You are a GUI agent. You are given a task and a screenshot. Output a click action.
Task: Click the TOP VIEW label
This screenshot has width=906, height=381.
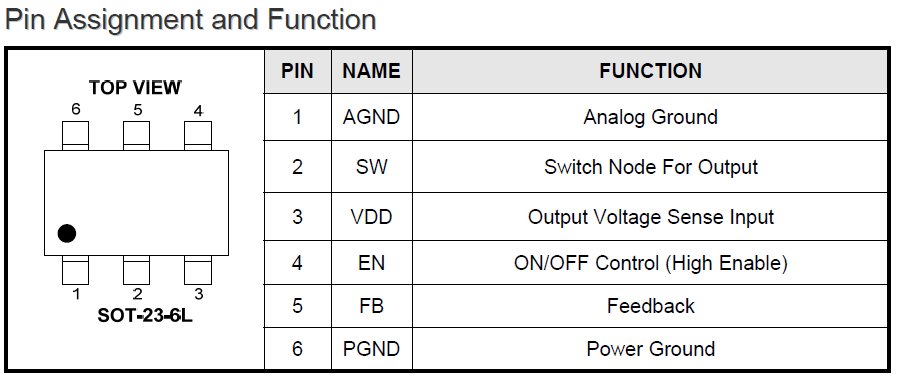pos(135,87)
